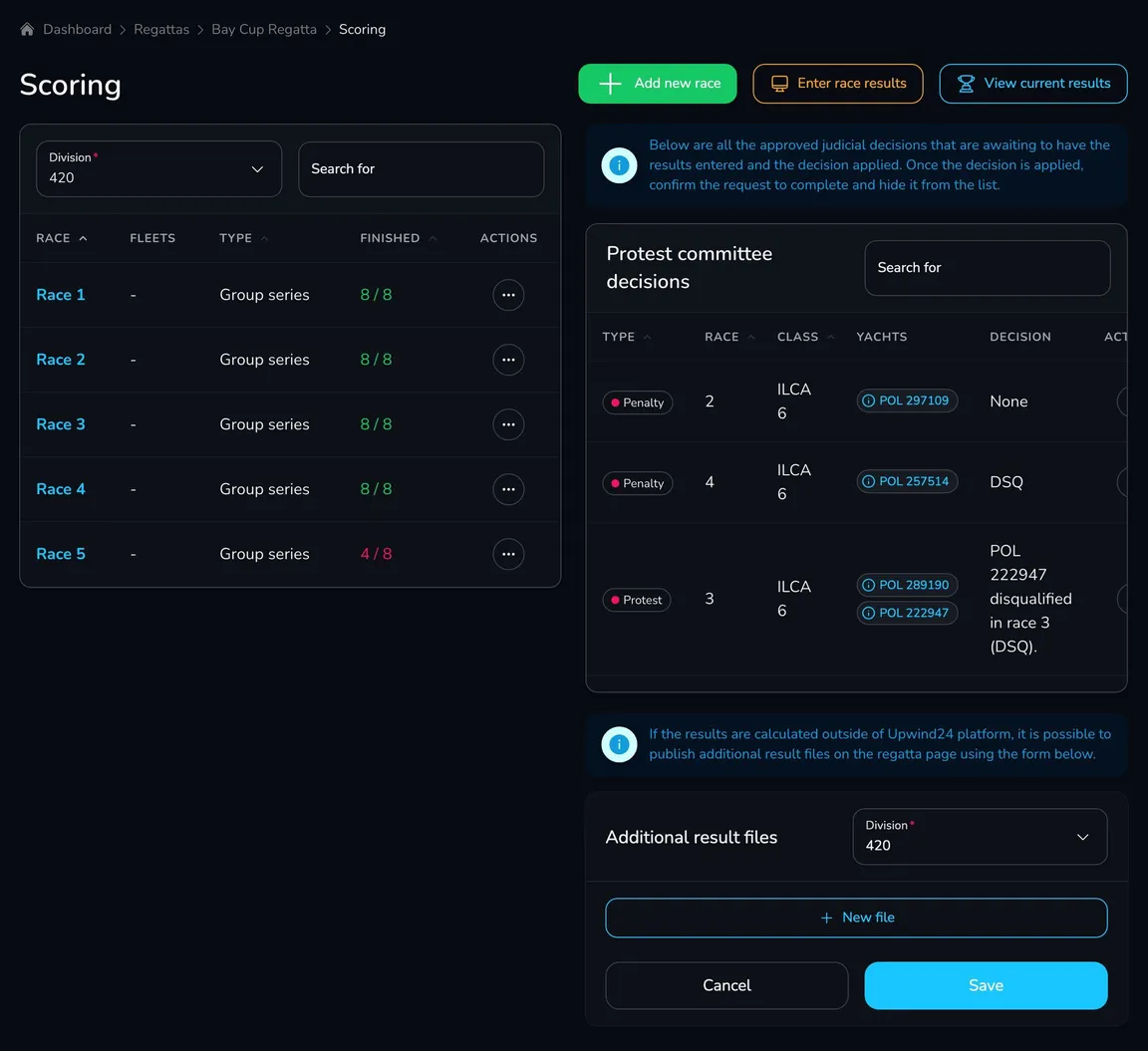Image resolution: width=1148 pixels, height=1051 pixels.
Task: Open actions menu for Race 4
Action: (x=508, y=489)
